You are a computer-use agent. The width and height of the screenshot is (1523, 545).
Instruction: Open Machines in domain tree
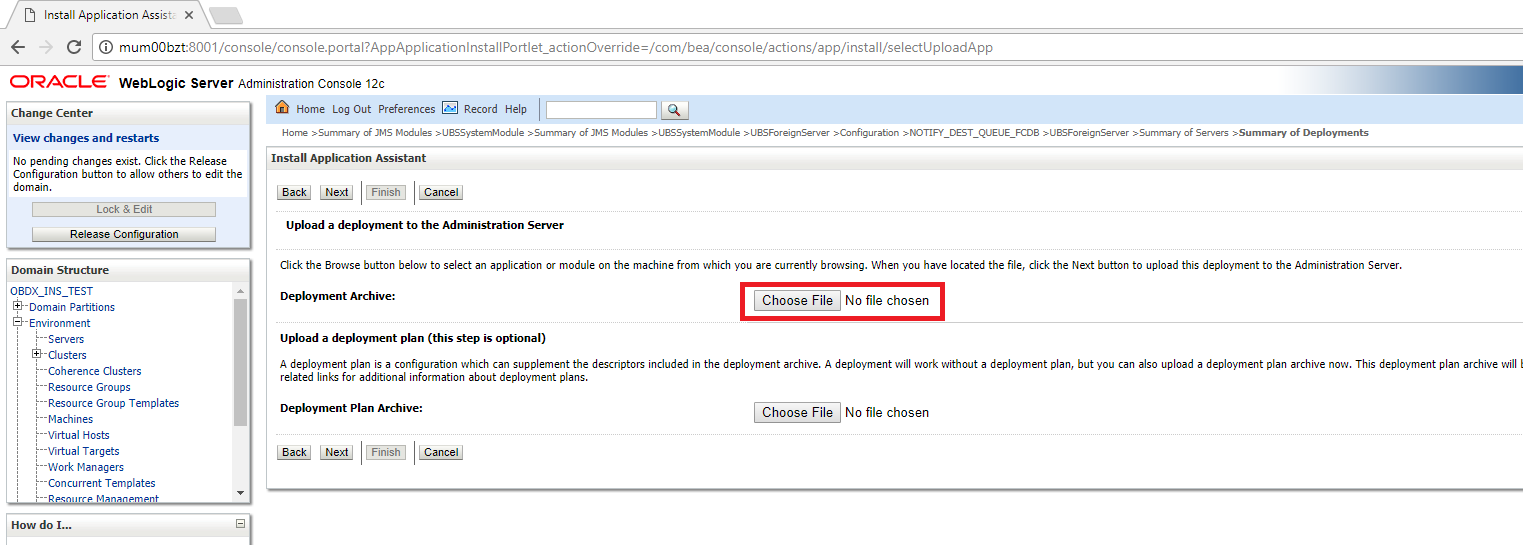pos(70,419)
